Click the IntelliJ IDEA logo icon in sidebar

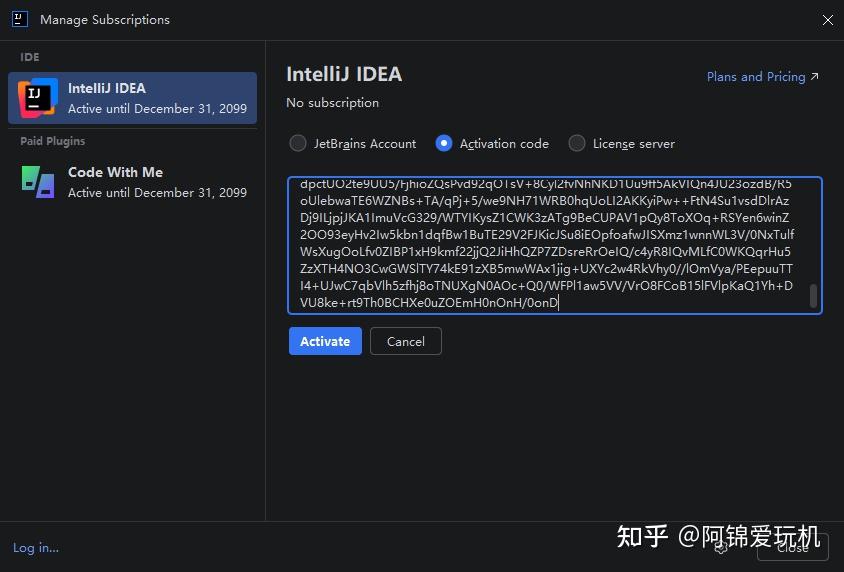click(x=38, y=98)
